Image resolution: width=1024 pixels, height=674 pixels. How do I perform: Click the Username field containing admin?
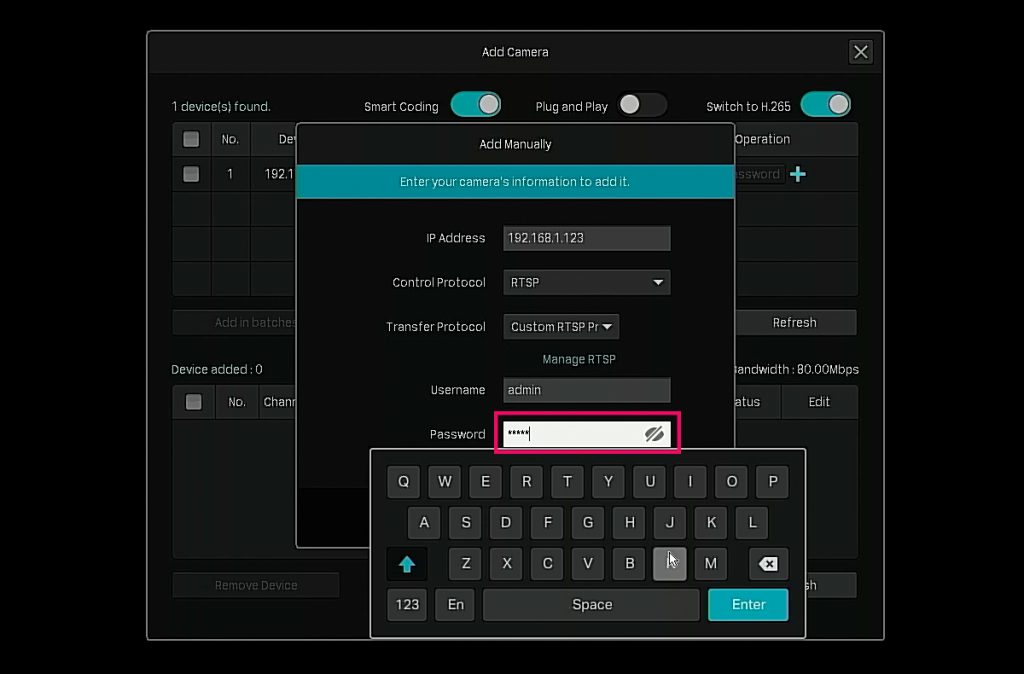586,390
